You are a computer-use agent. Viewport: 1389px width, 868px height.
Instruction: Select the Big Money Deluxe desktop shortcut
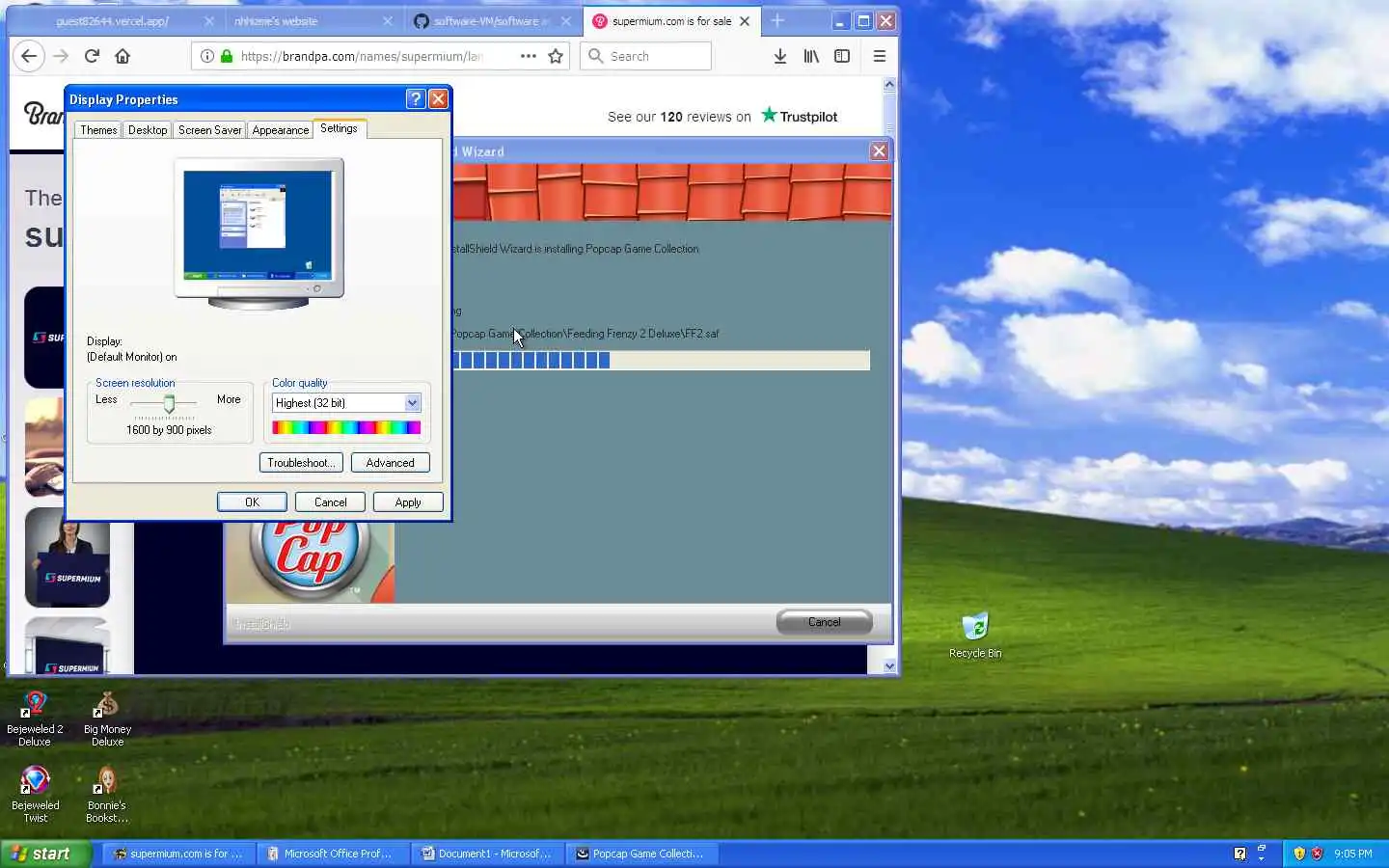coord(107,719)
